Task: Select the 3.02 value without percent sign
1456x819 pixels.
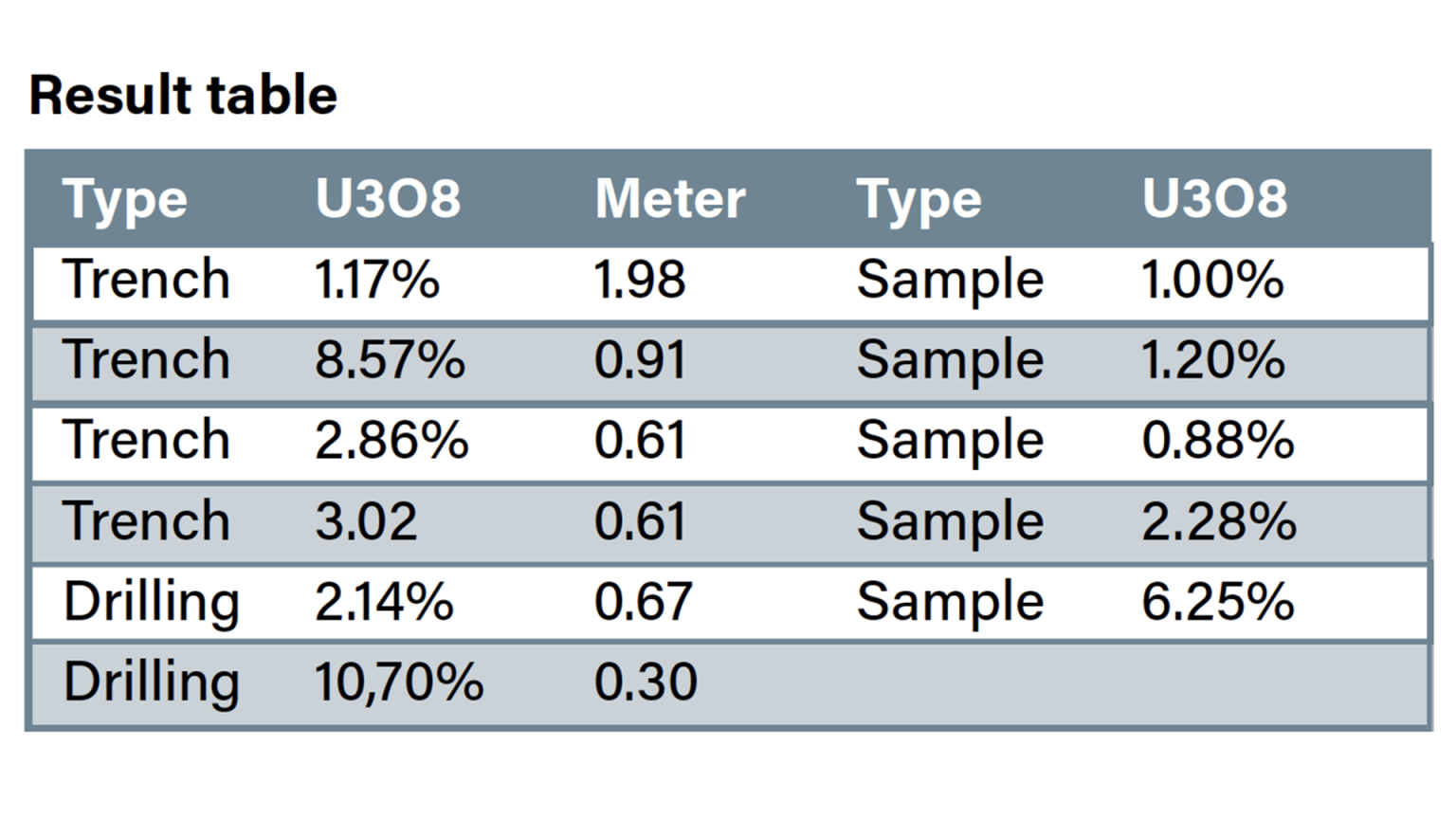Action: point(366,521)
